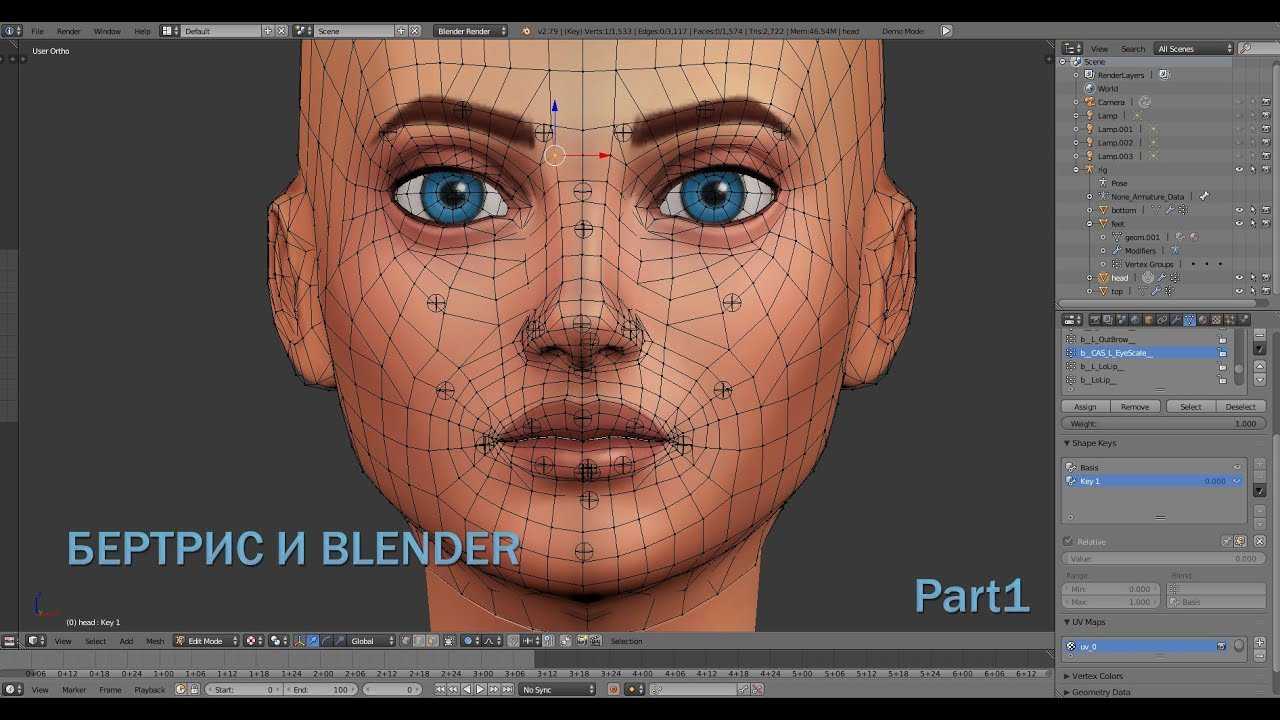The height and width of the screenshot is (720, 1280).
Task: Collapse the Shape Keys panel
Action: click(1066, 443)
